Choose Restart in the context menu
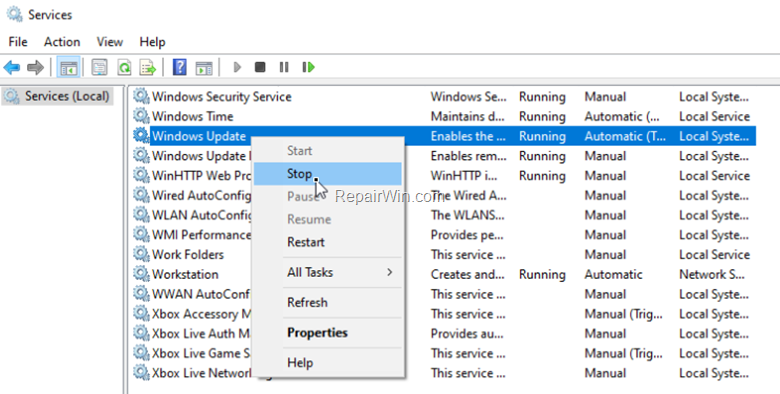This screenshot has height=394, width=780. (x=328, y=242)
